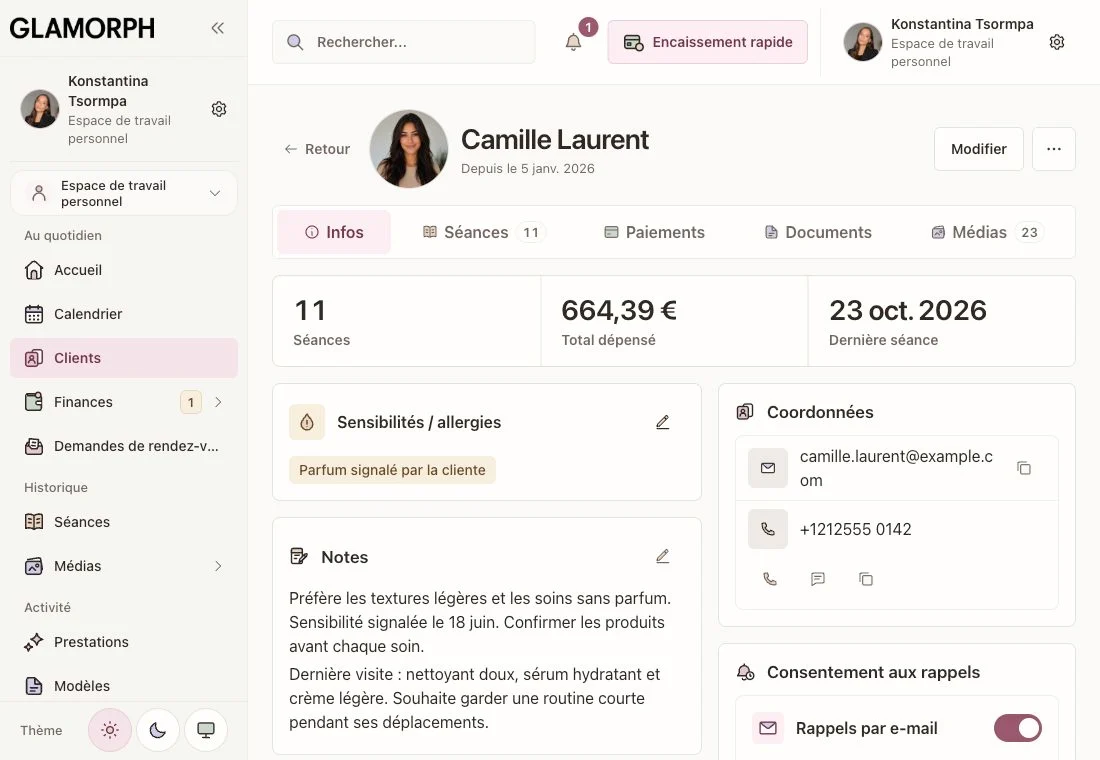Screen dimensions: 1100x760
Task: Open Accueil from sidebar
Action: (123, 270)
